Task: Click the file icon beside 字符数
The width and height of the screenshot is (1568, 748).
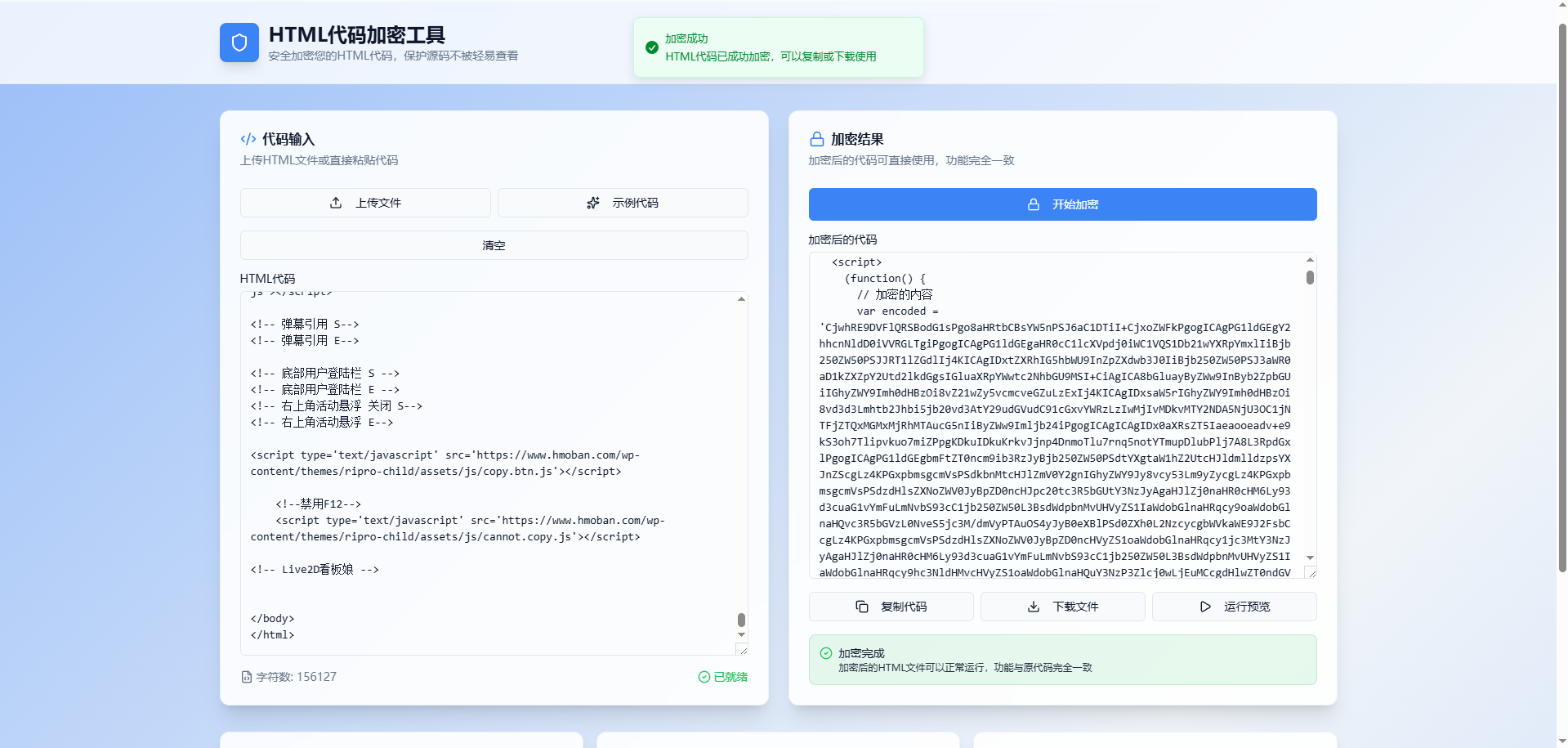Action: [247, 677]
